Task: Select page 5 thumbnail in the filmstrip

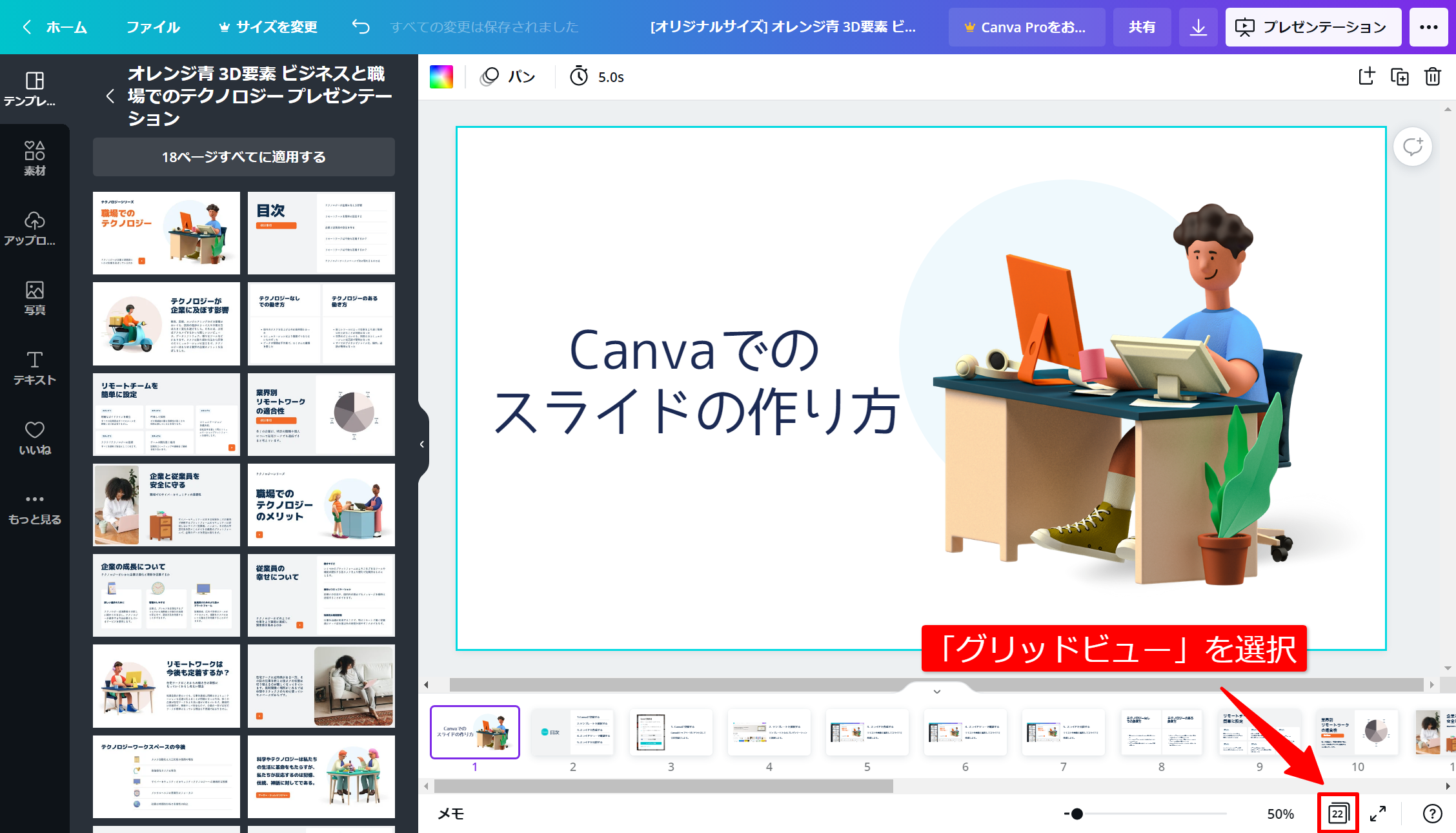Action: pos(867,732)
